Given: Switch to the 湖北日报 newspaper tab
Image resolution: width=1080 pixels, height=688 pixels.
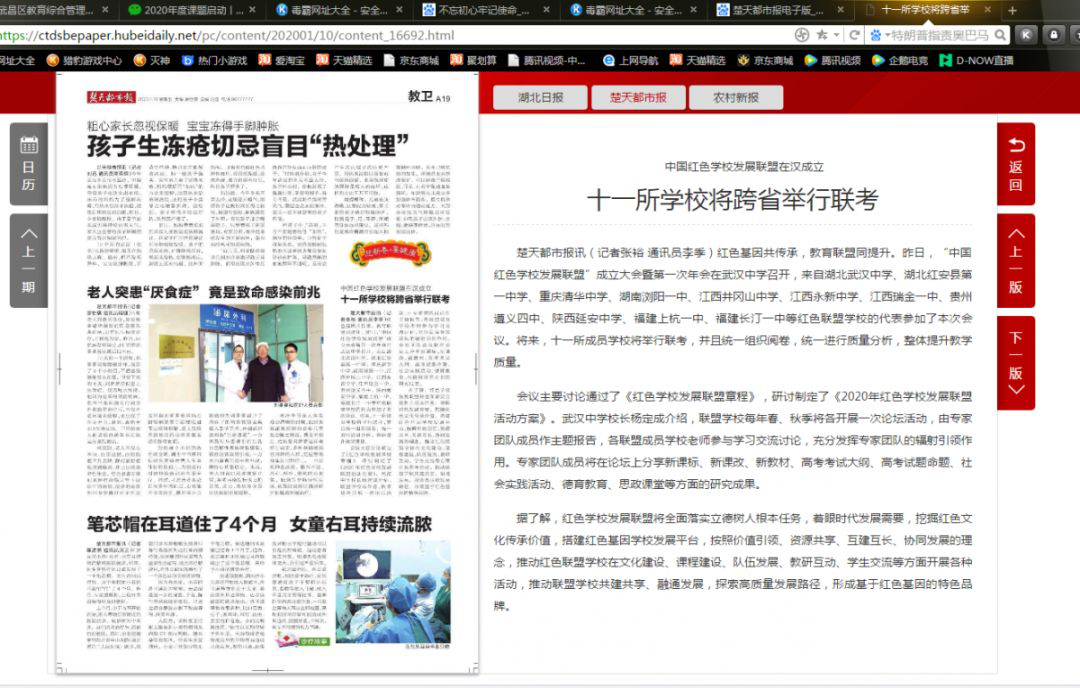Looking at the screenshot, I should [x=541, y=97].
